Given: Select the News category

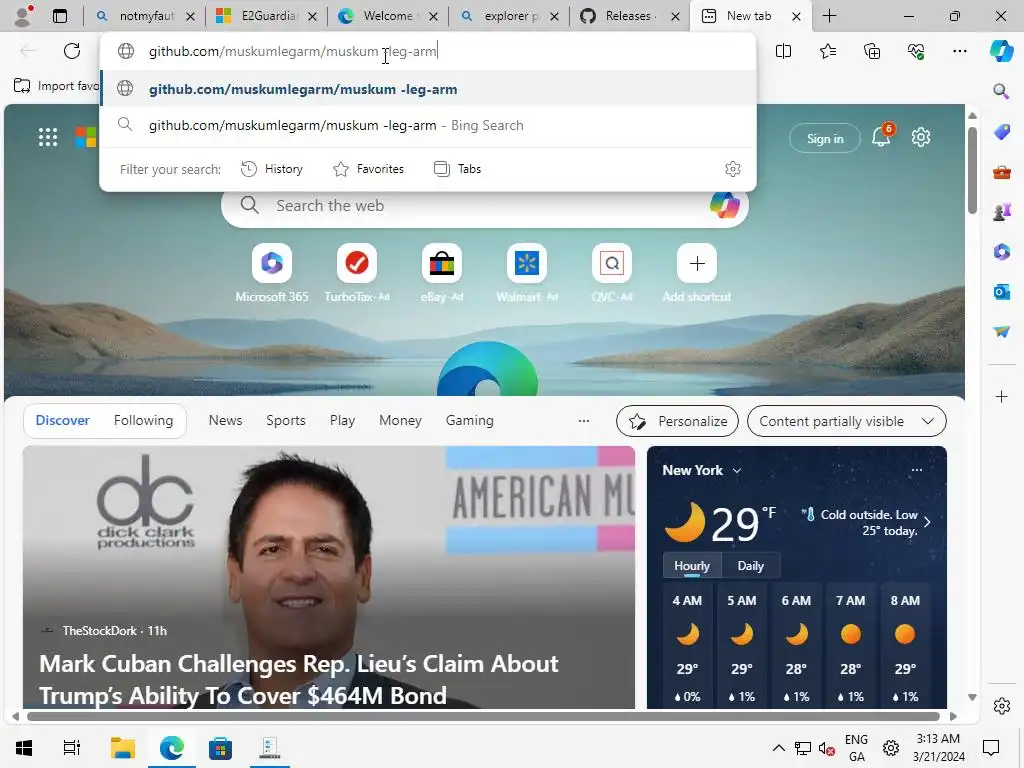Looking at the screenshot, I should (x=225, y=421).
